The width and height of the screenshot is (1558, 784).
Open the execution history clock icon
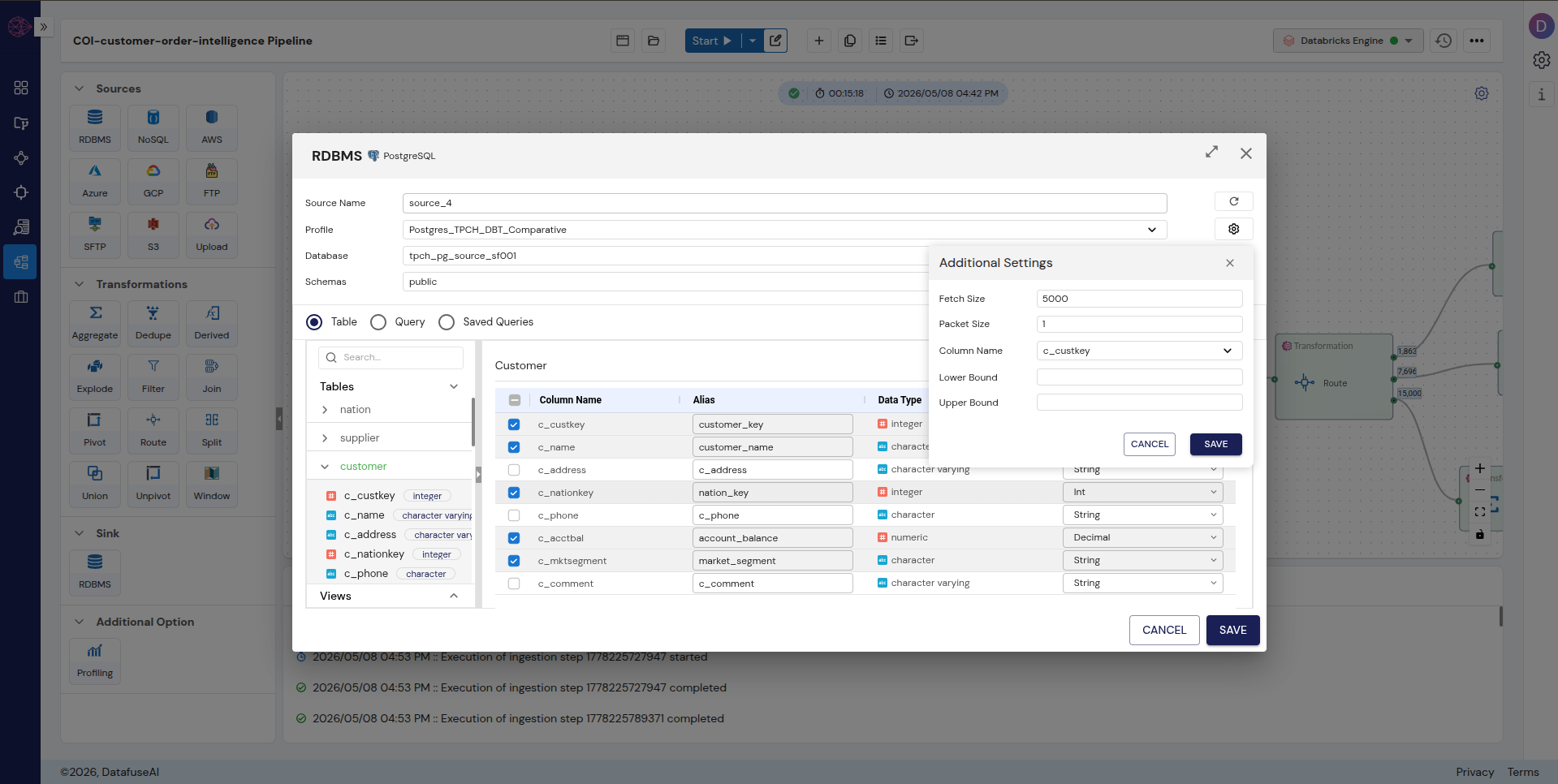point(1443,41)
